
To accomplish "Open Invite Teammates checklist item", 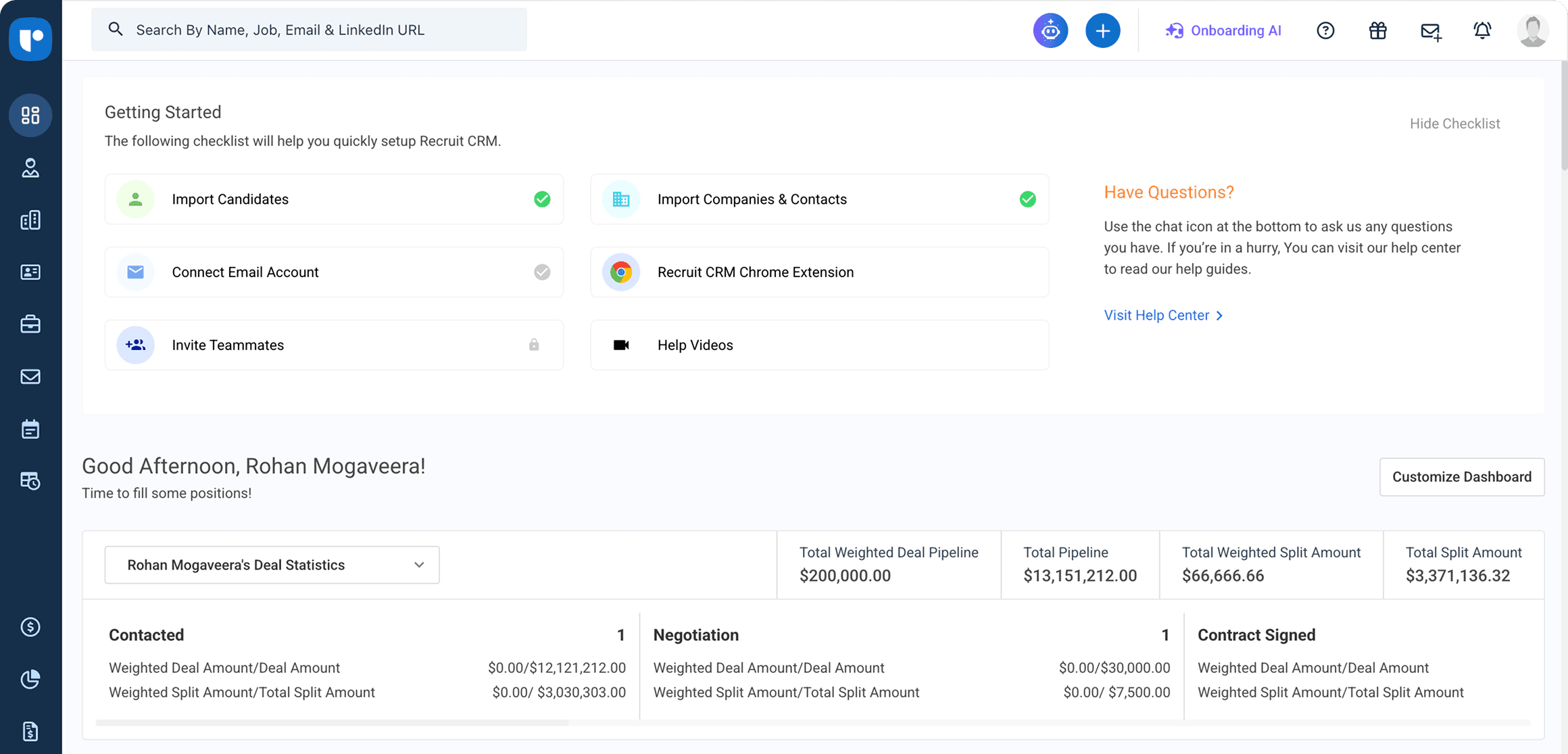I will [x=334, y=345].
